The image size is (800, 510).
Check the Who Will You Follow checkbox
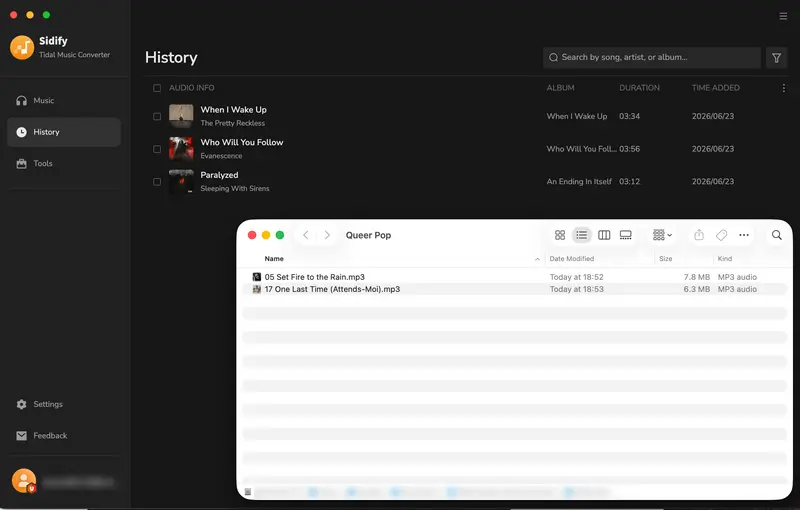tap(157, 149)
